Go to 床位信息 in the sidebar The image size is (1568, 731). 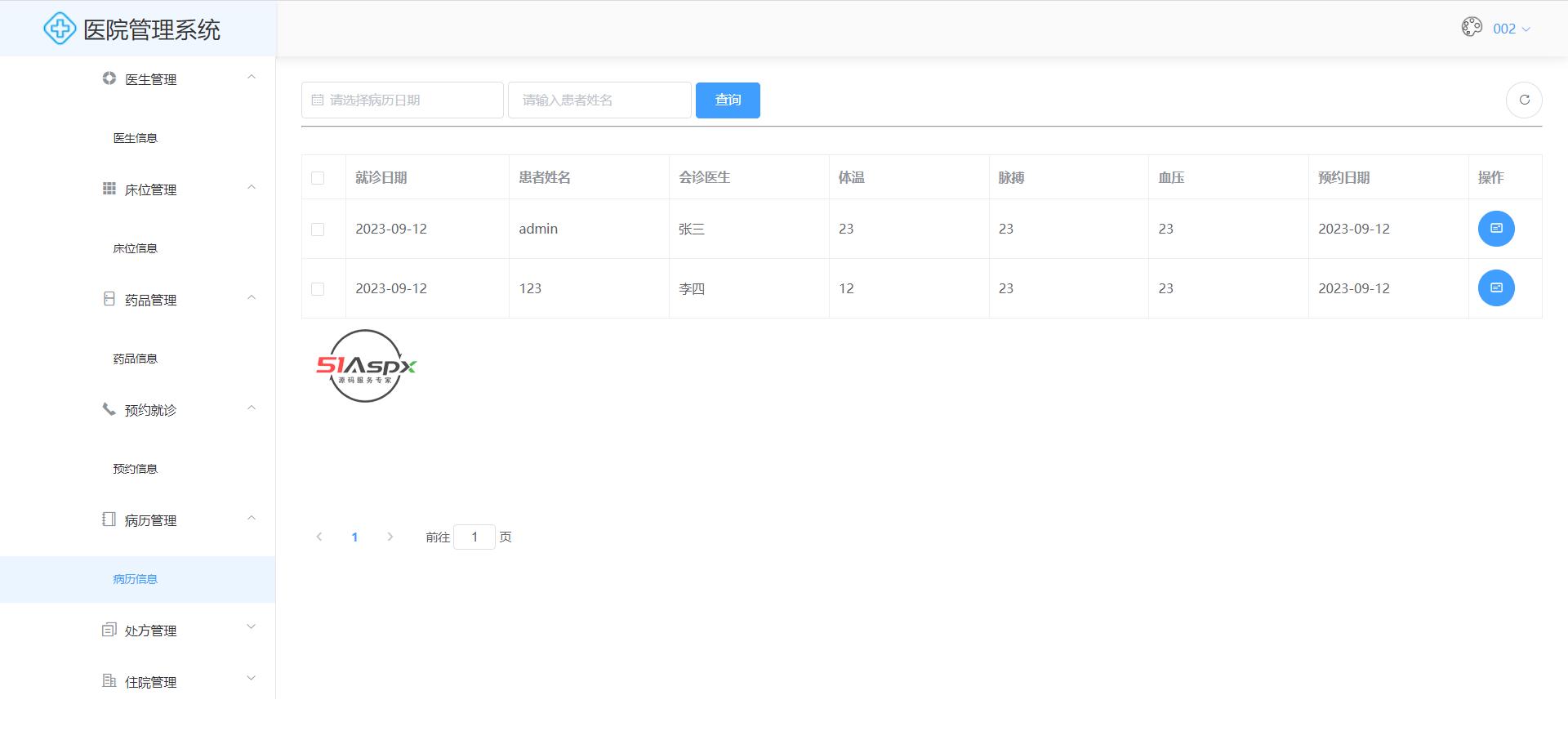(136, 248)
